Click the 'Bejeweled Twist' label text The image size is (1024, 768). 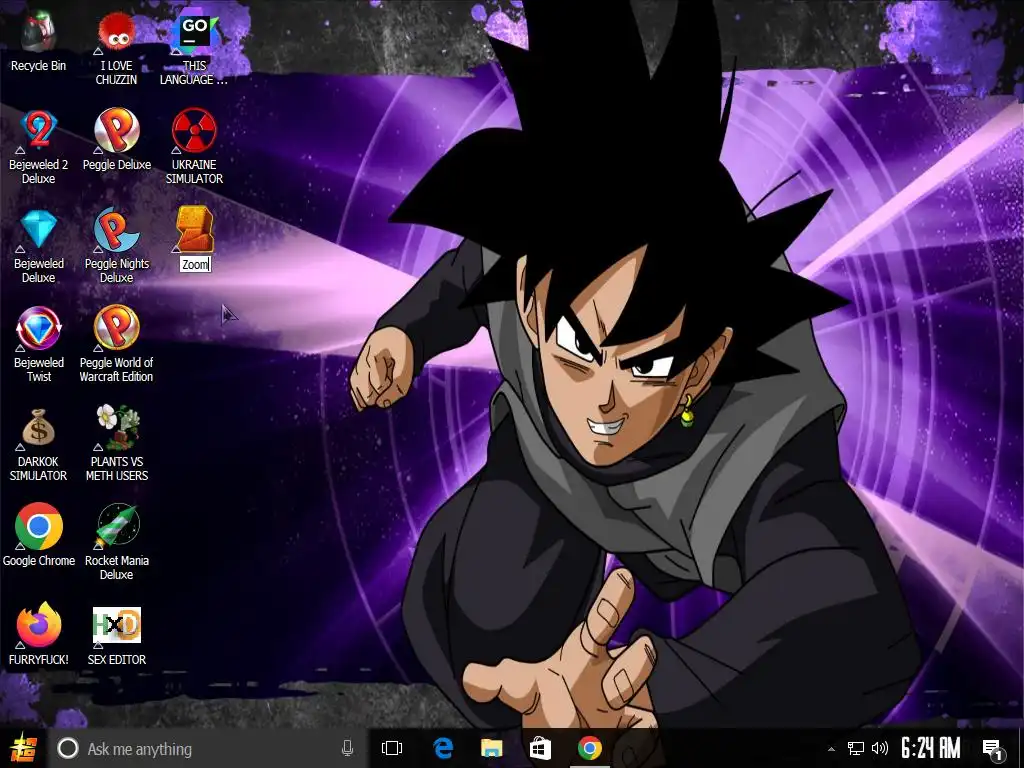pos(39,370)
